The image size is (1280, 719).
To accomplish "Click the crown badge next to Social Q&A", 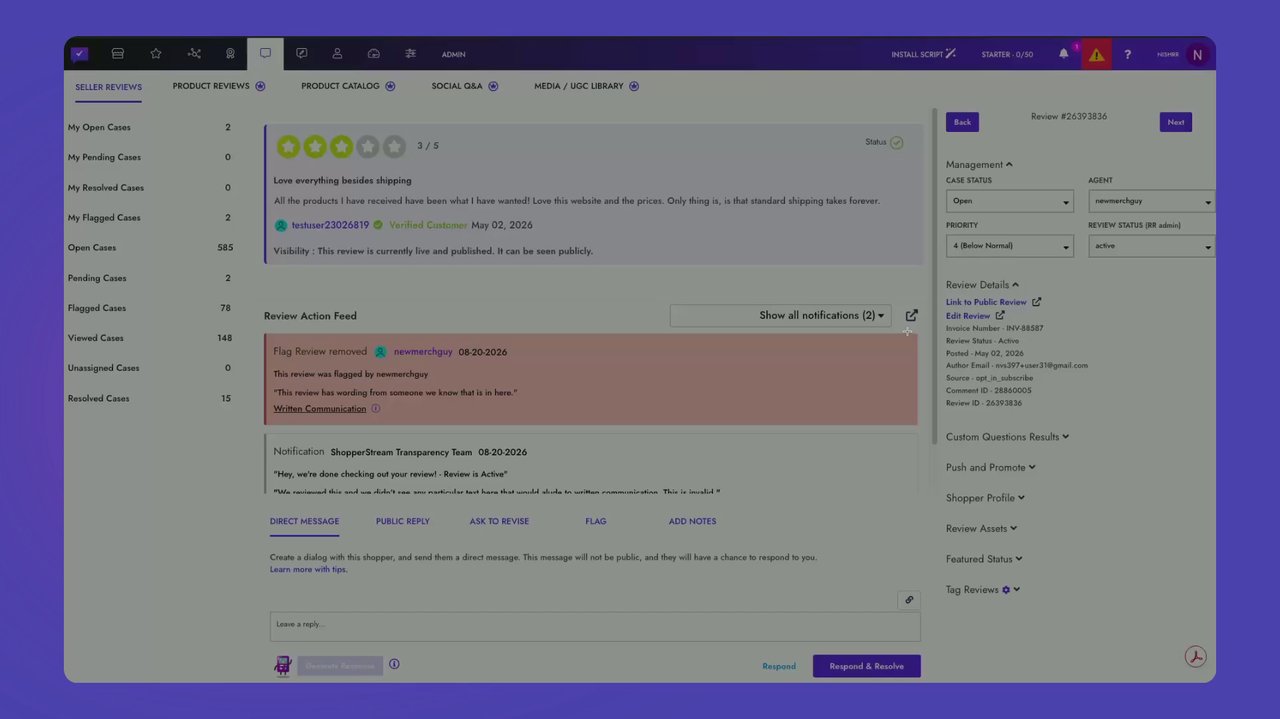I will point(493,86).
